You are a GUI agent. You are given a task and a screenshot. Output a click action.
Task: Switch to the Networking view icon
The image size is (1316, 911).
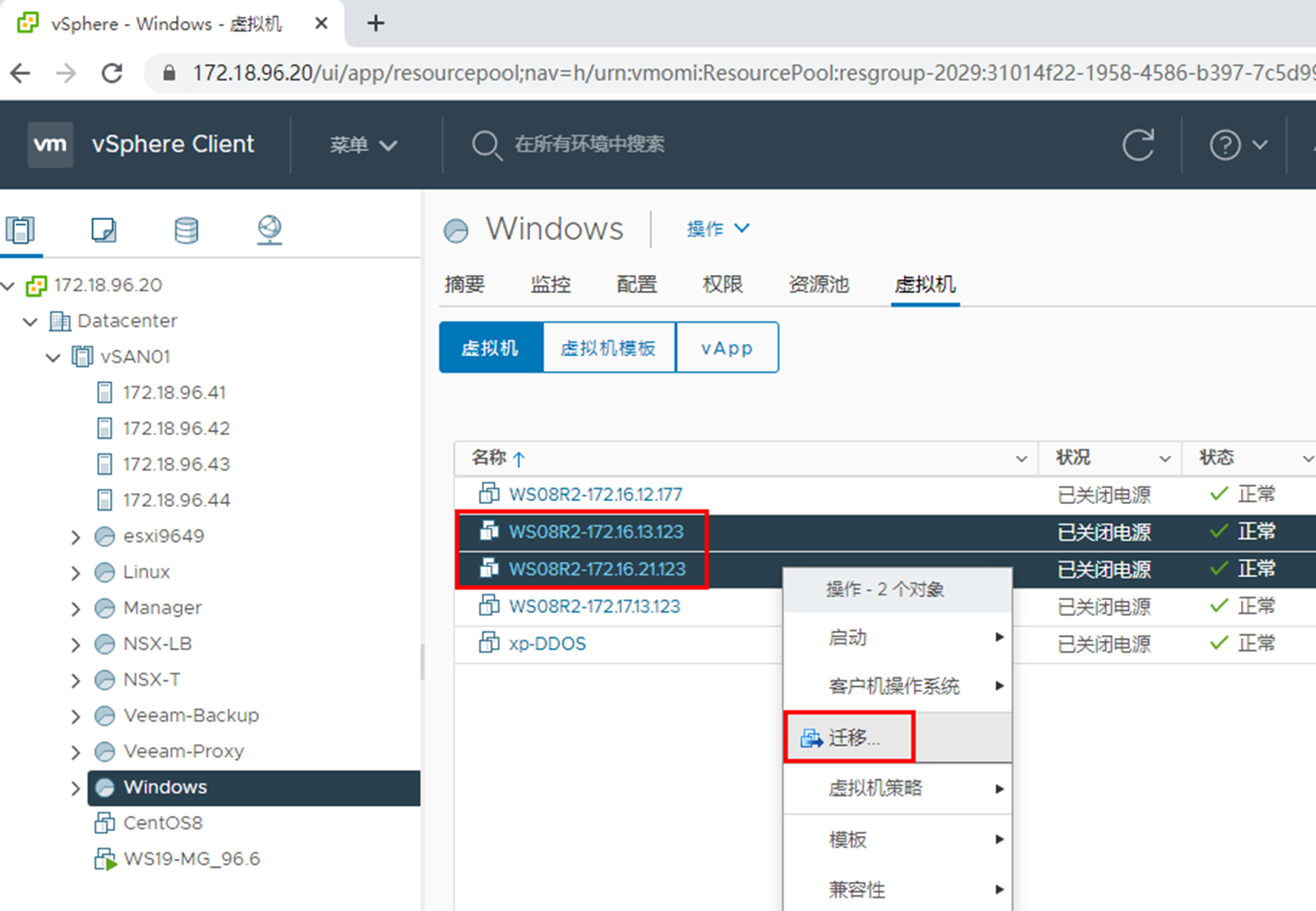click(270, 230)
